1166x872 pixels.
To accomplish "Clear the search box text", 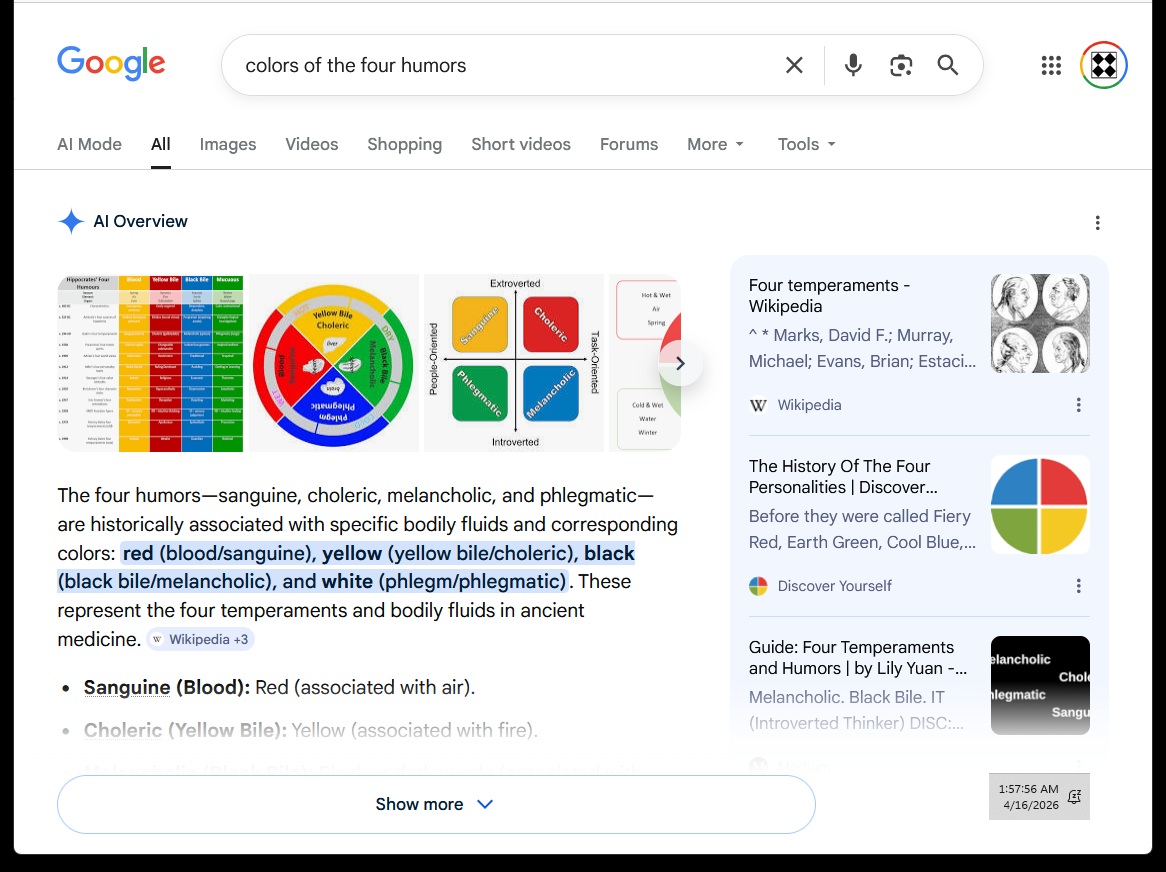I will click(x=794, y=66).
